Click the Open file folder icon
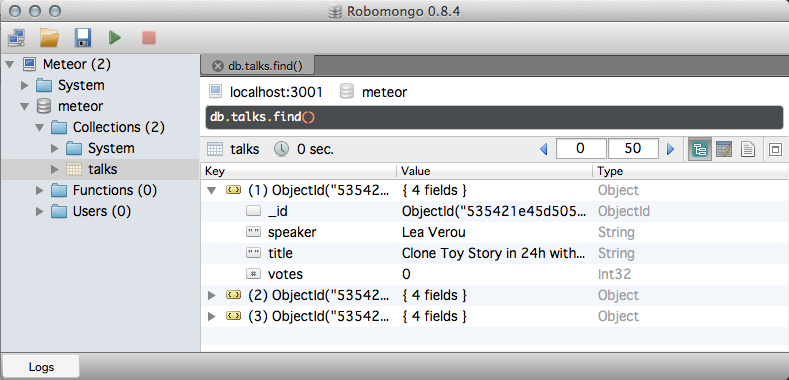Image resolution: width=789 pixels, height=380 pixels. point(49,38)
